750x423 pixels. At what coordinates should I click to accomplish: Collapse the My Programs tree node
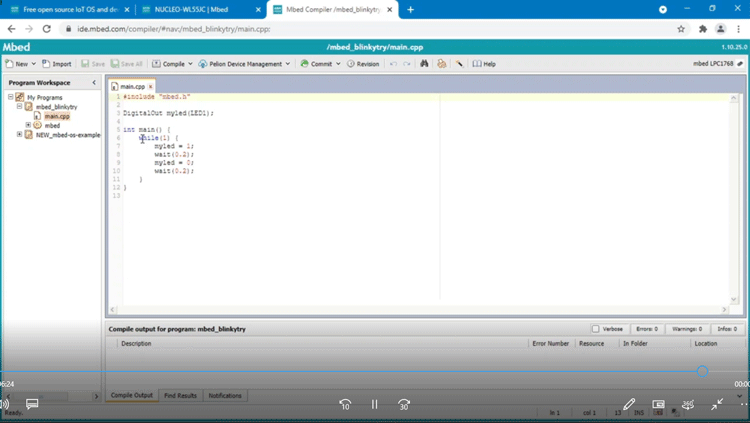coord(11,97)
